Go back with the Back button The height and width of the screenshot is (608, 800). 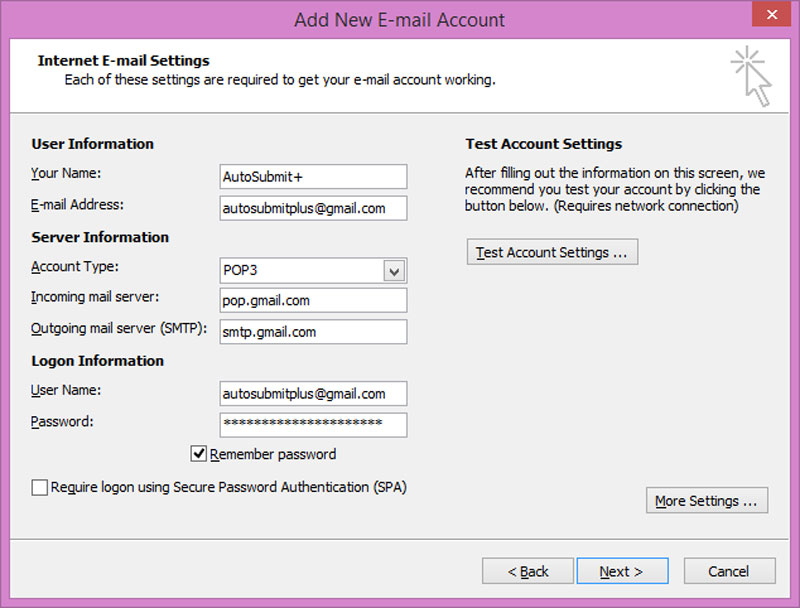(528, 571)
